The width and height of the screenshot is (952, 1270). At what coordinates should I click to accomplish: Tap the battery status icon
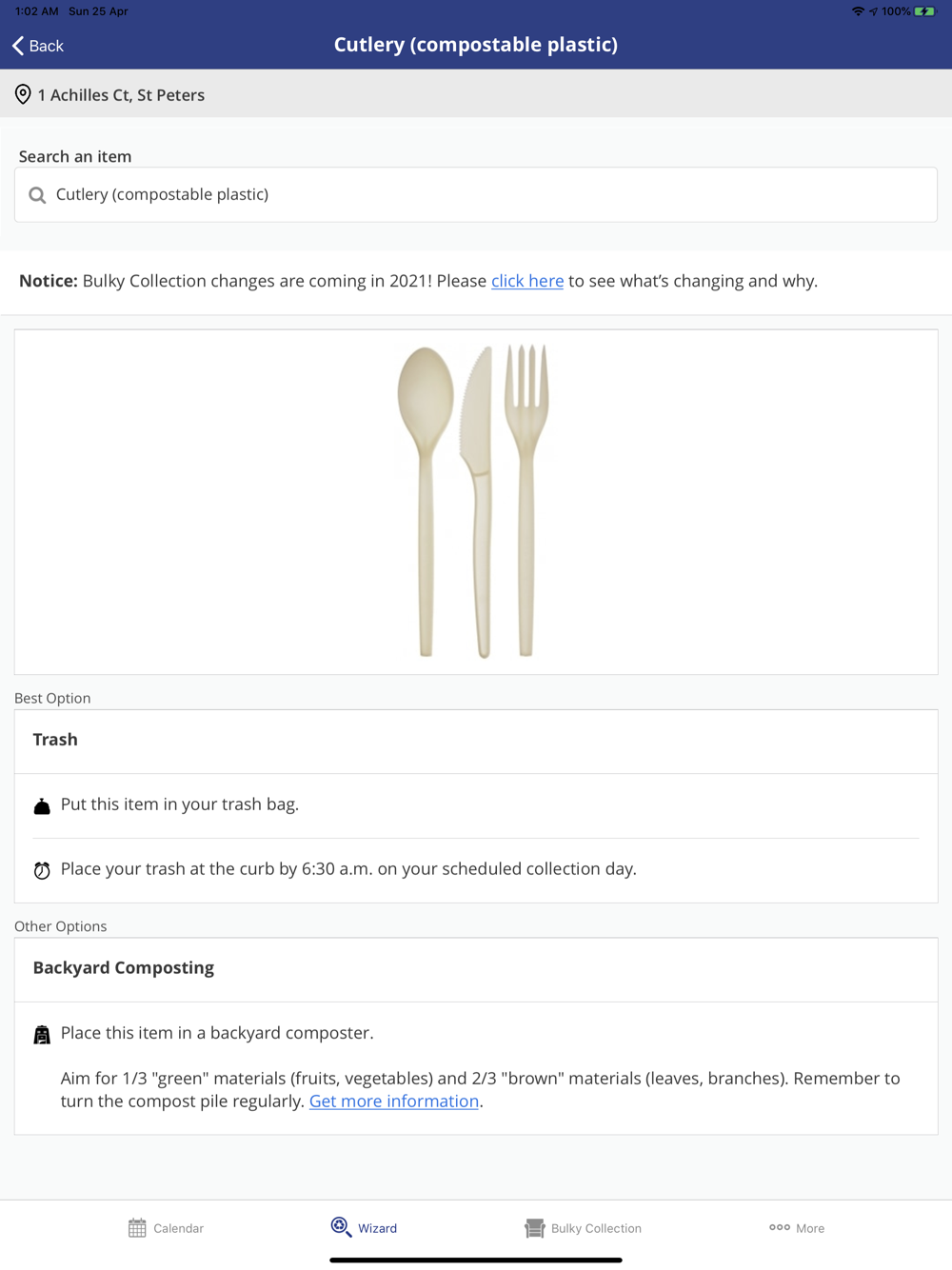point(924,11)
